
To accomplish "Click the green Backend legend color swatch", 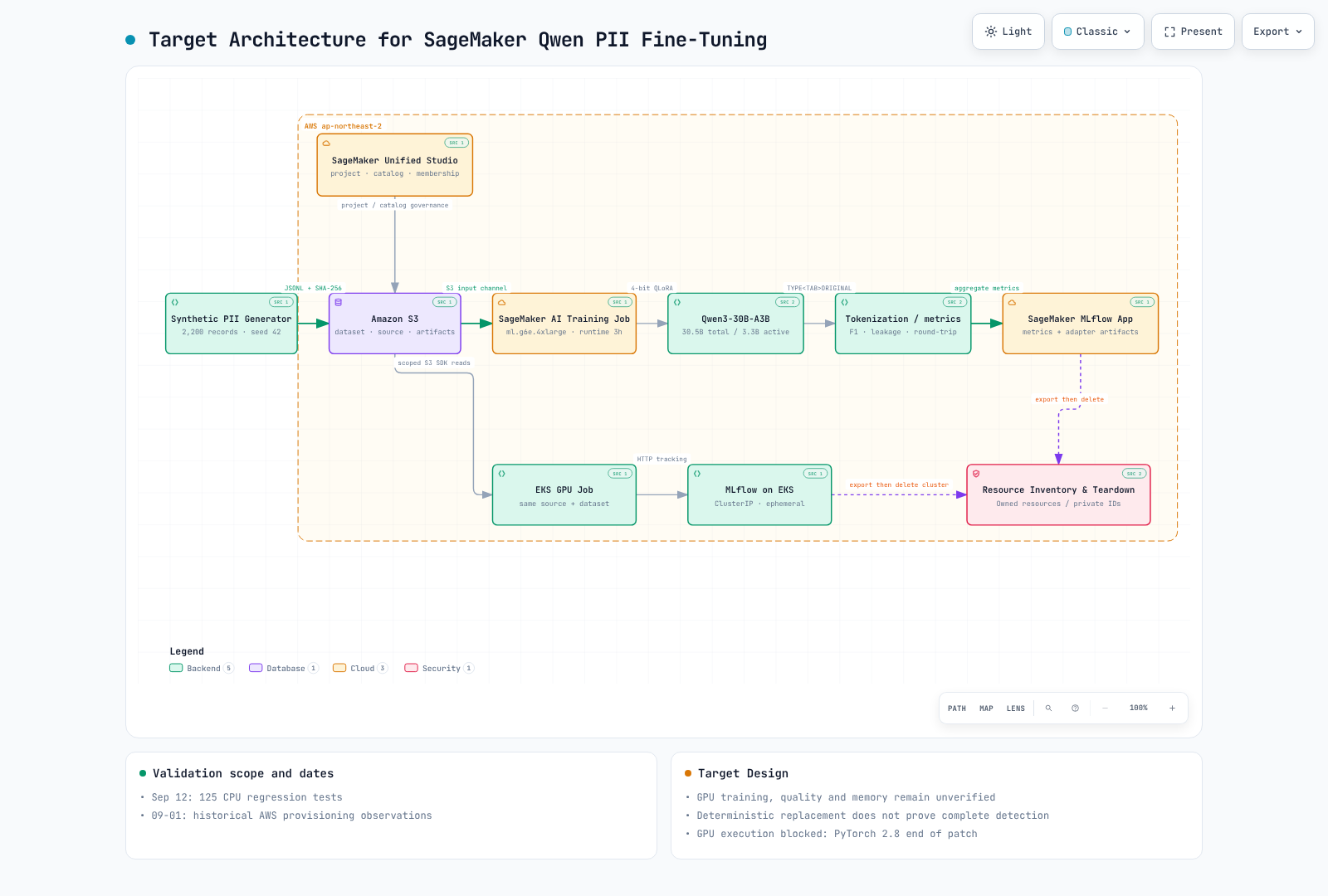I will click(x=176, y=668).
